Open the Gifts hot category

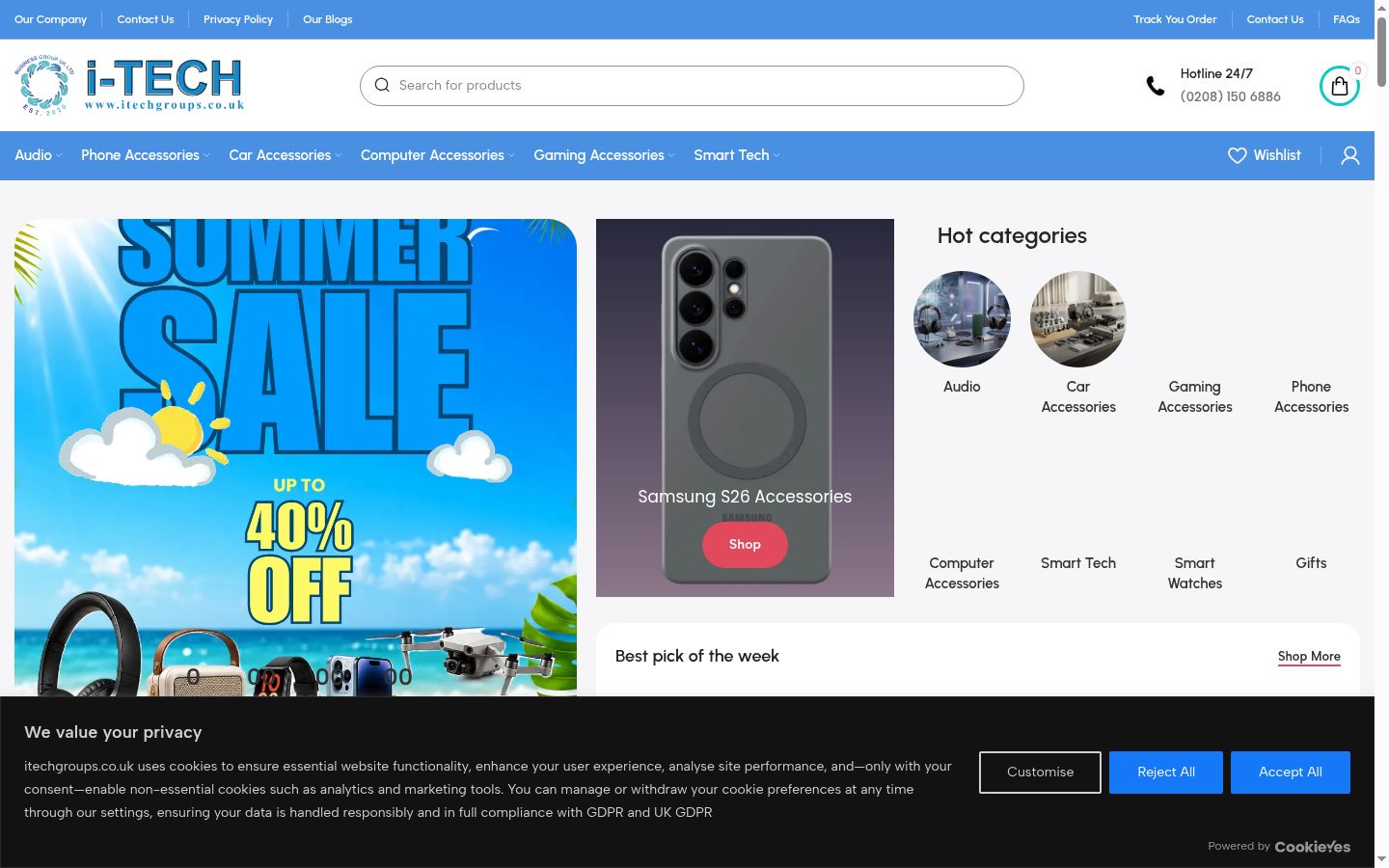coord(1311,563)
